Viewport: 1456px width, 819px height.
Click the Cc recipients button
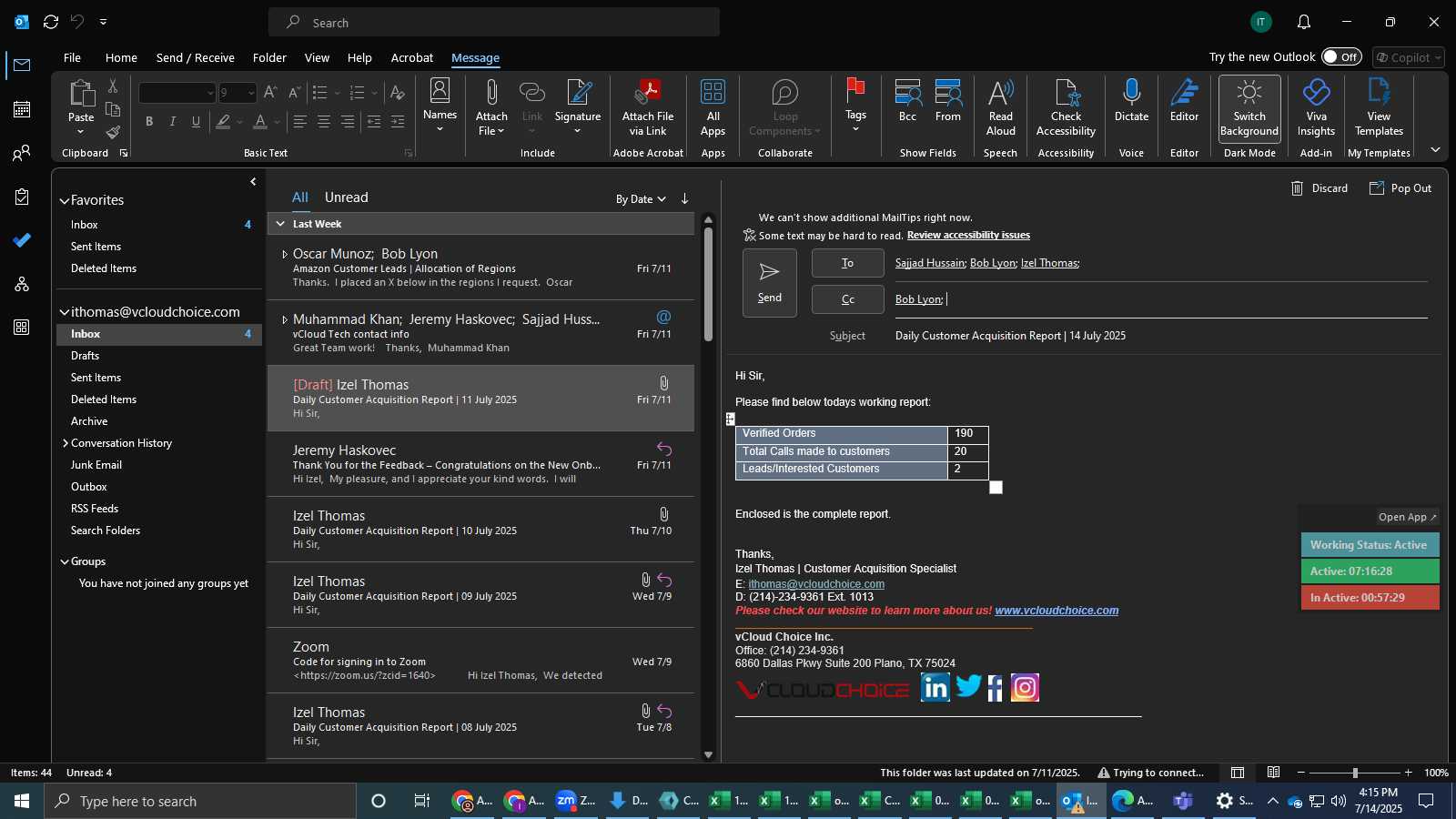848,299
